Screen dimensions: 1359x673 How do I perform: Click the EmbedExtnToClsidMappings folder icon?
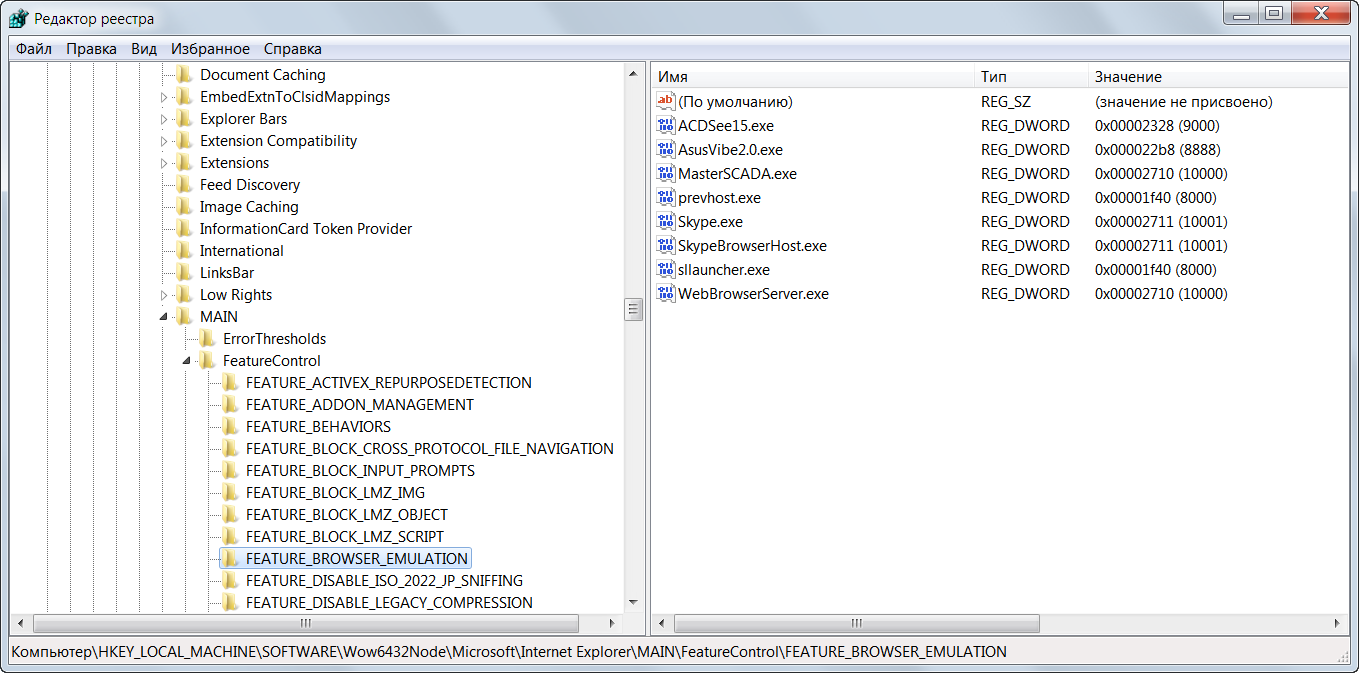(184, 96)
